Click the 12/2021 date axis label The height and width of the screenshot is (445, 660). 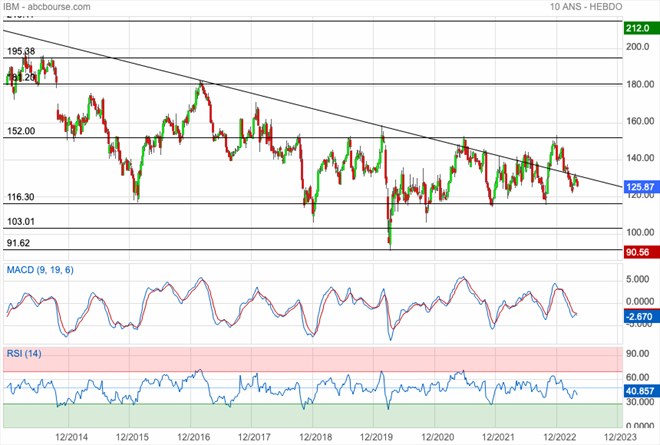coord(498,437)
